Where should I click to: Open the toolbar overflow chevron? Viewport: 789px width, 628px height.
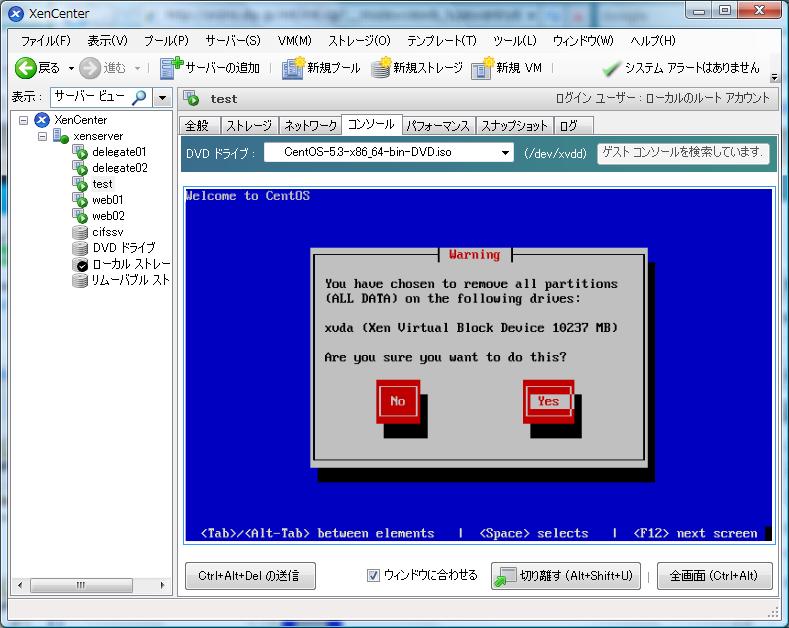(774, 77)
